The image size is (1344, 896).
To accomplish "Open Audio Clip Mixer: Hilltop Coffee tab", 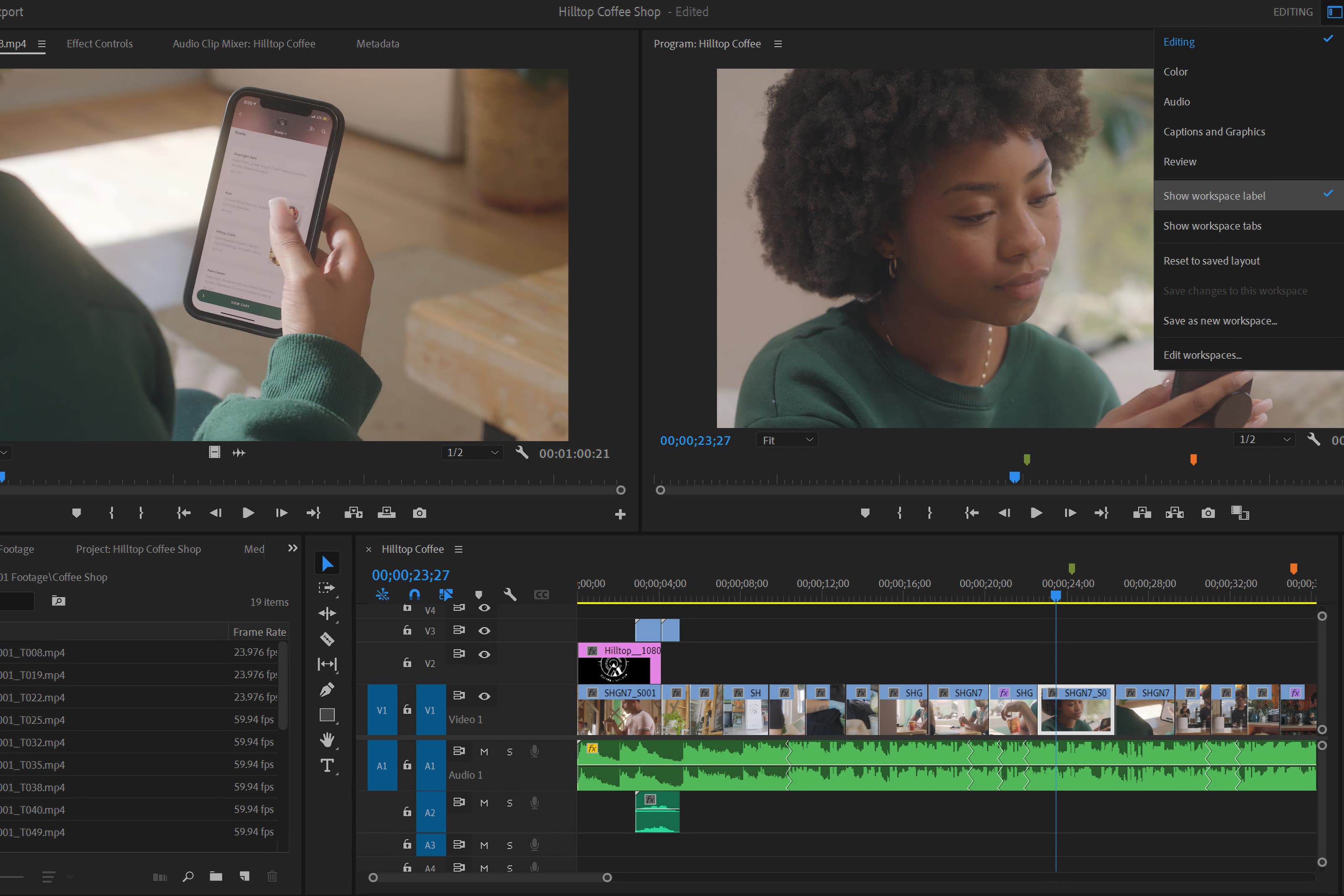I will tap(244, 44).
